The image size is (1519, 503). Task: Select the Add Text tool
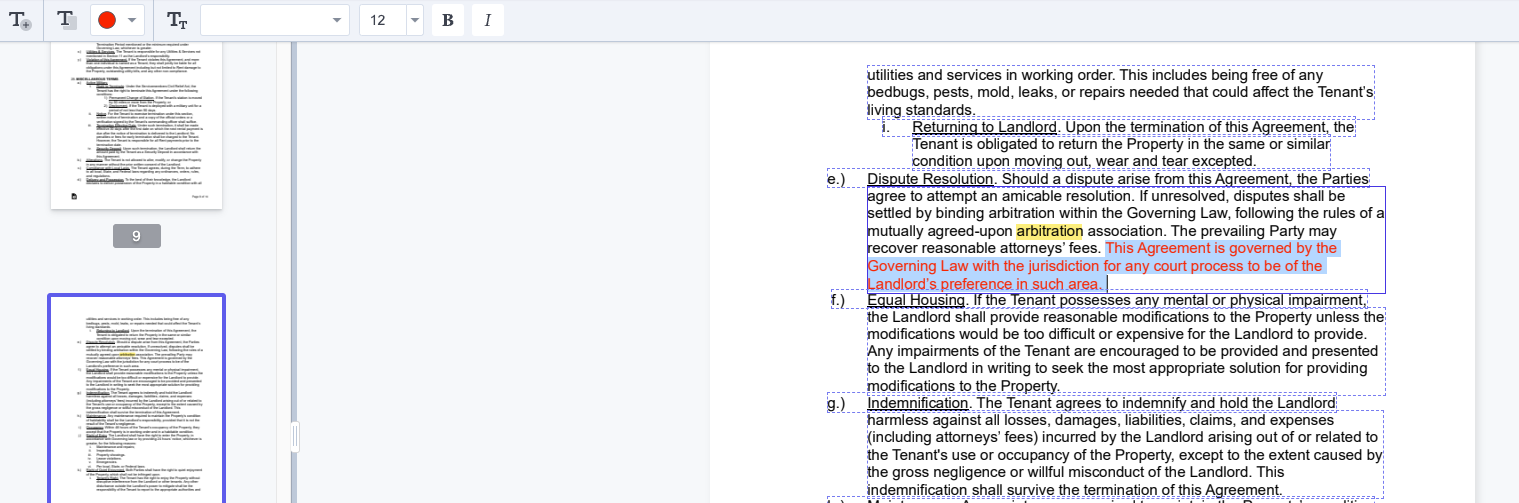click(x=20, y=20)
